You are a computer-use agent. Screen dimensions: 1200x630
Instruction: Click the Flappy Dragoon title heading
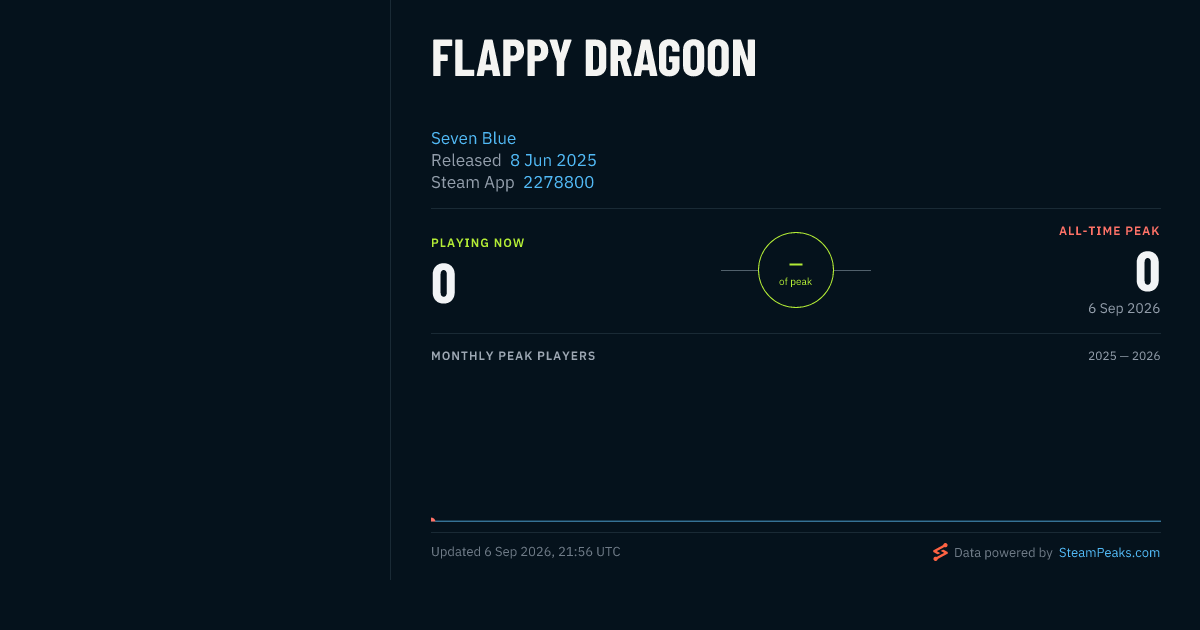click(593, 58)
